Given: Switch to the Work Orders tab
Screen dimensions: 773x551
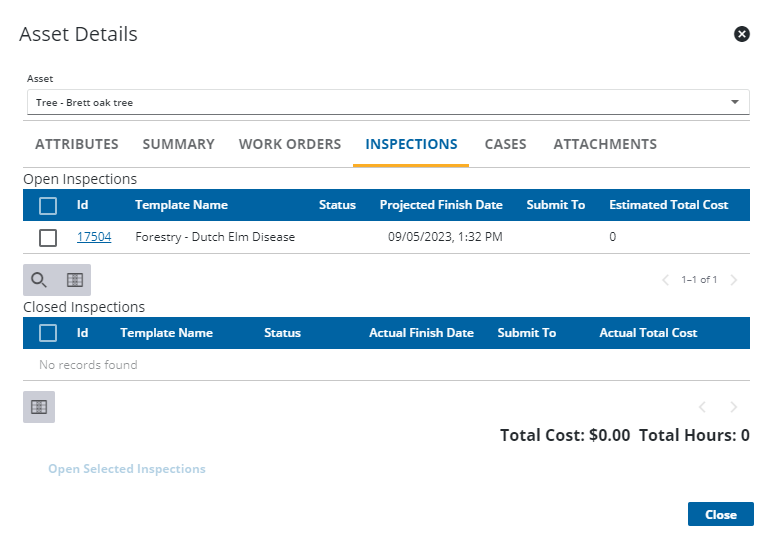Looking at the screenshot, I should point(290,144).
